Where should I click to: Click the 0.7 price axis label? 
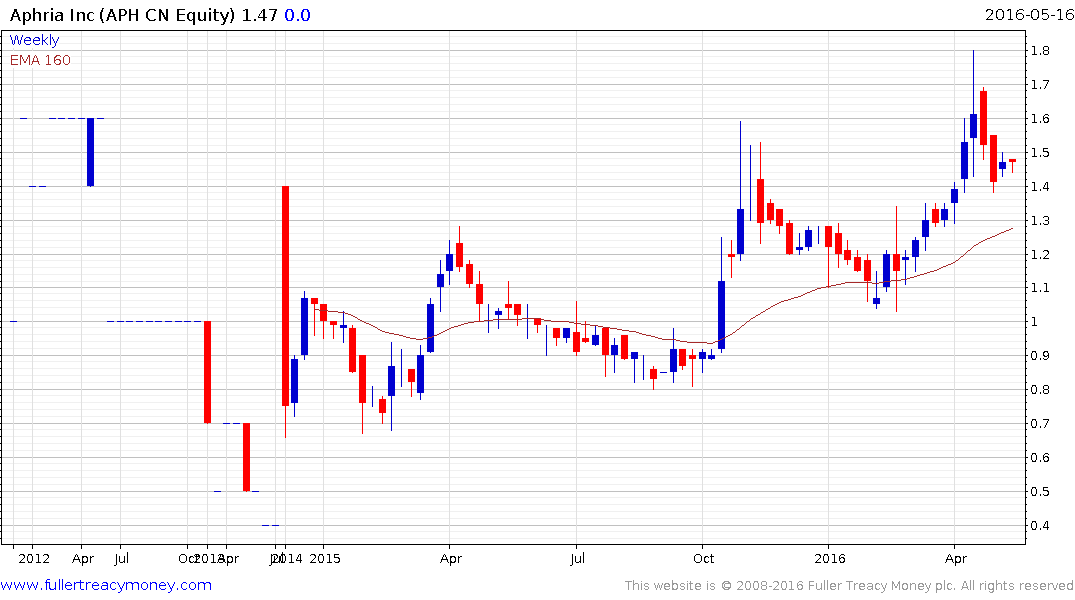point(1040,424)
